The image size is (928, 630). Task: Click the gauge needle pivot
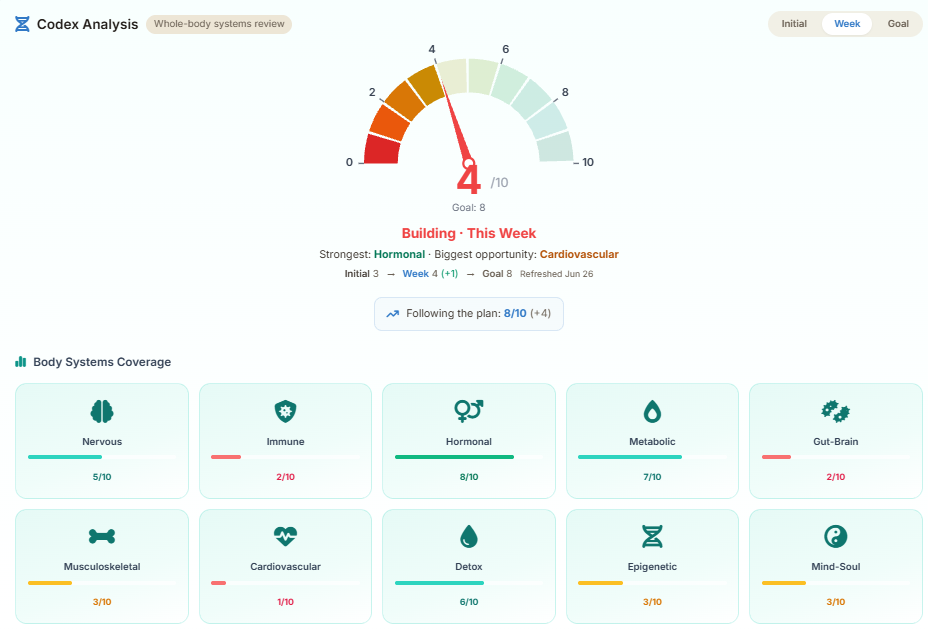[469, 163]
